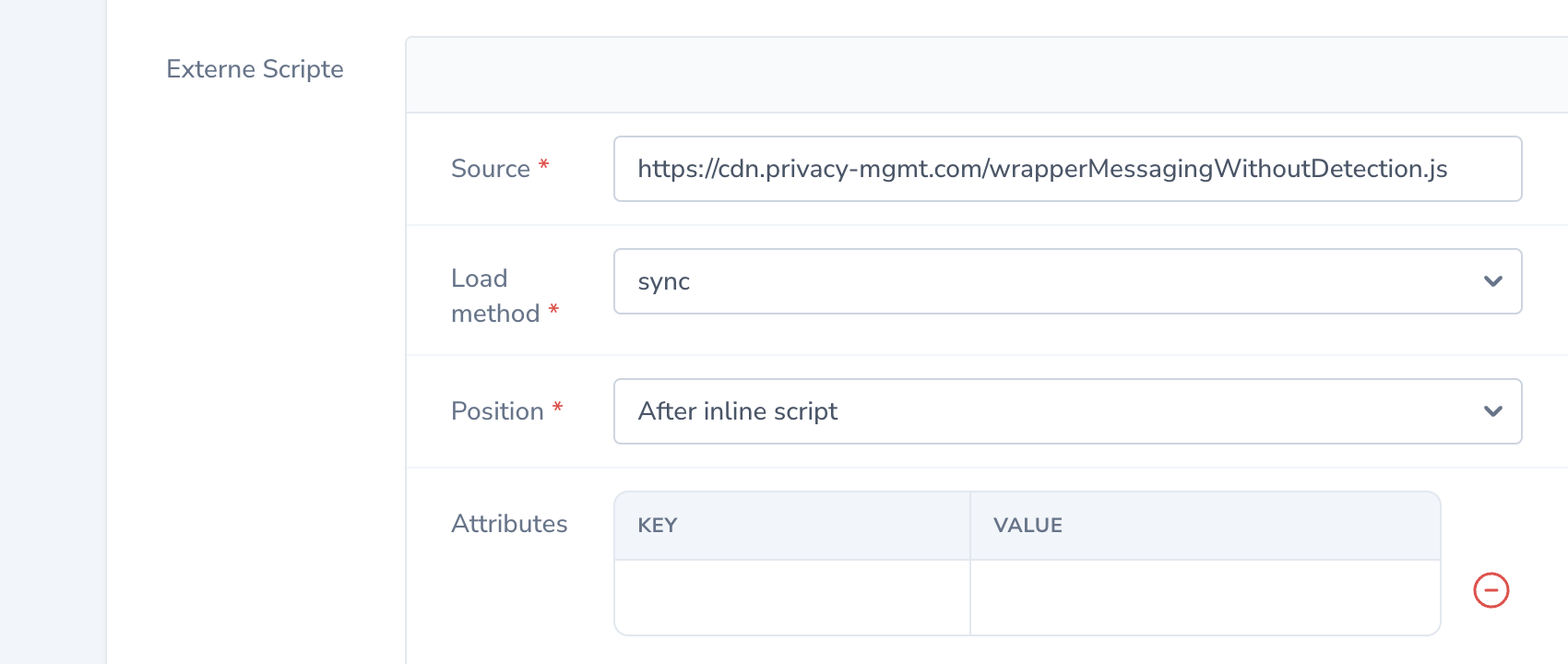This screenshot has width=1568, height=664.
Task: Click the empty KEY attribute cell
Action: coord(792,598)
